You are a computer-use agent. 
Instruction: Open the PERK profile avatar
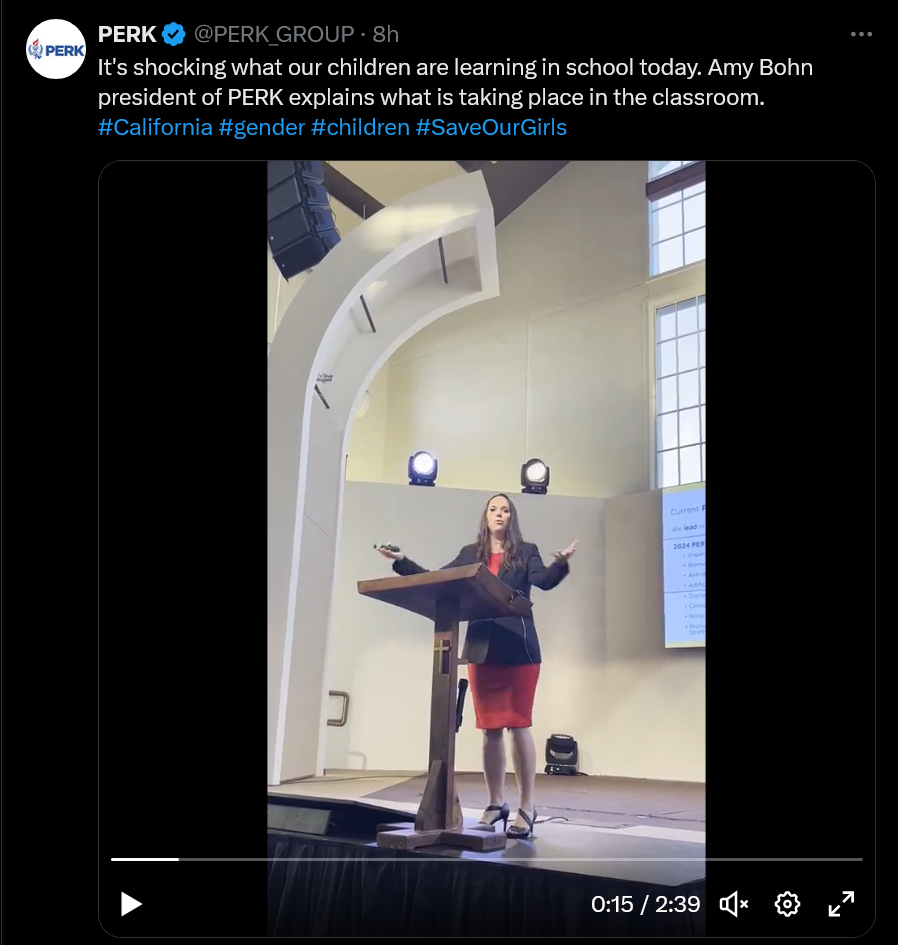[56, 49]
